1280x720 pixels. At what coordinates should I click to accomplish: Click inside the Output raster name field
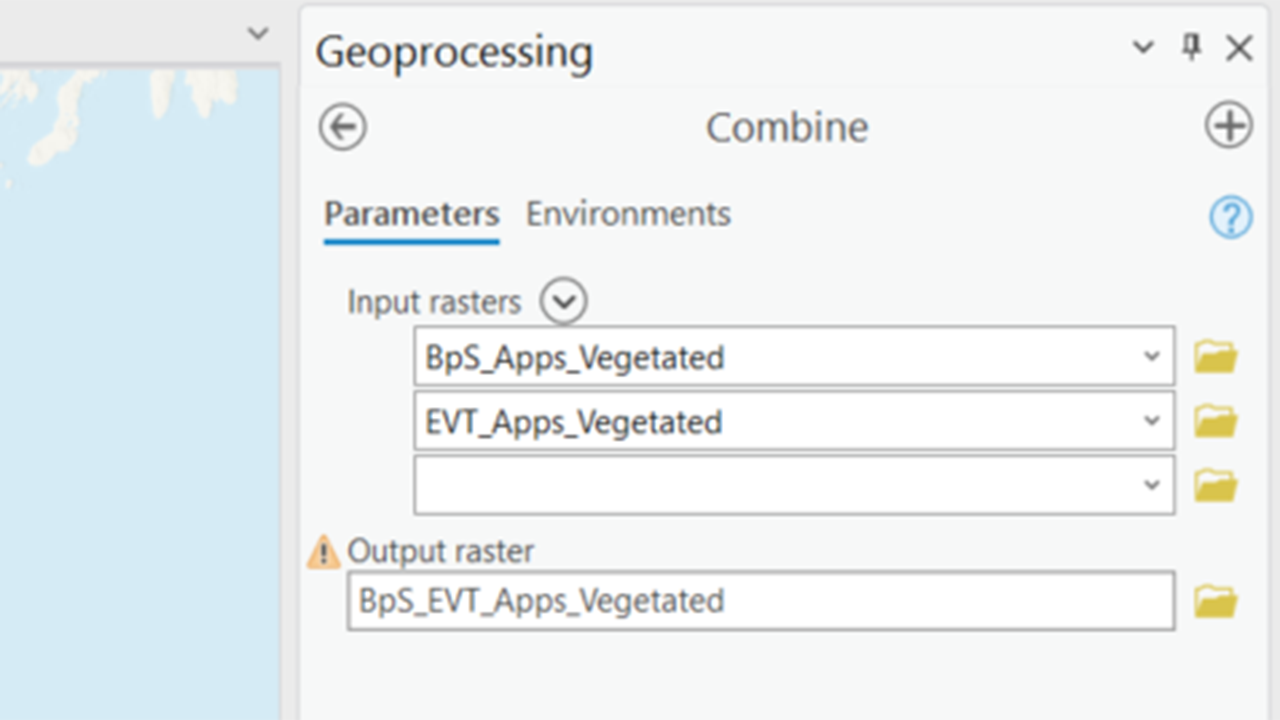[x=700, y=600]
